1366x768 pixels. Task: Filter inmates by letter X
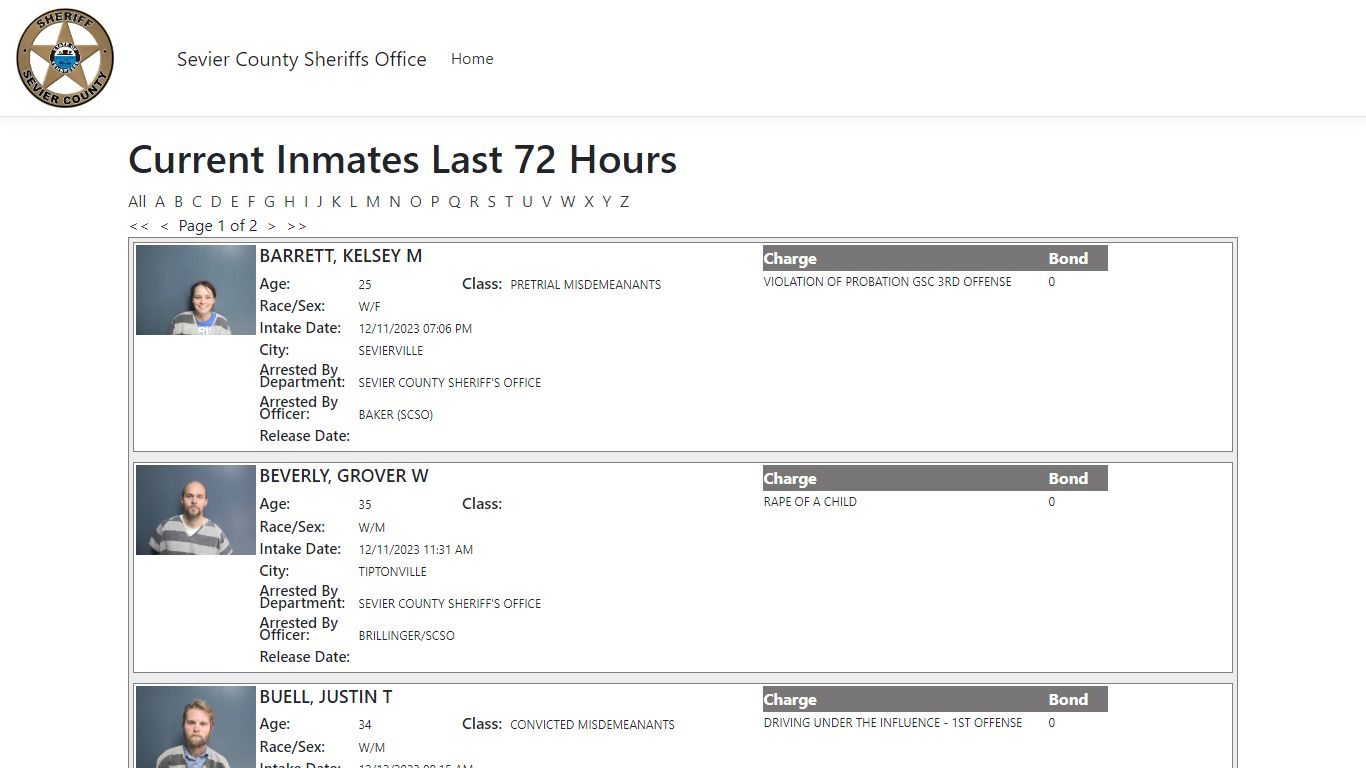click(x=589, y=201)
